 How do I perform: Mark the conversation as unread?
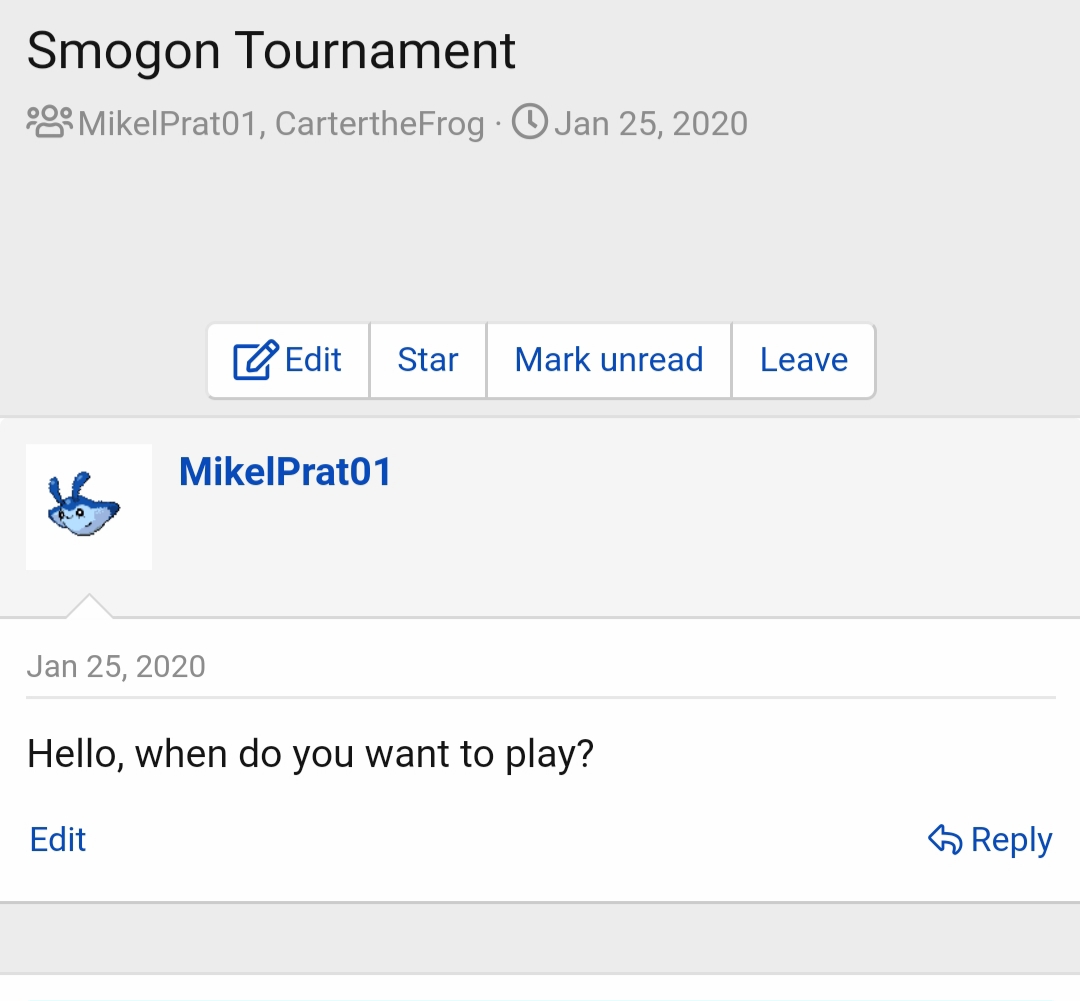[x=609, y=360]
